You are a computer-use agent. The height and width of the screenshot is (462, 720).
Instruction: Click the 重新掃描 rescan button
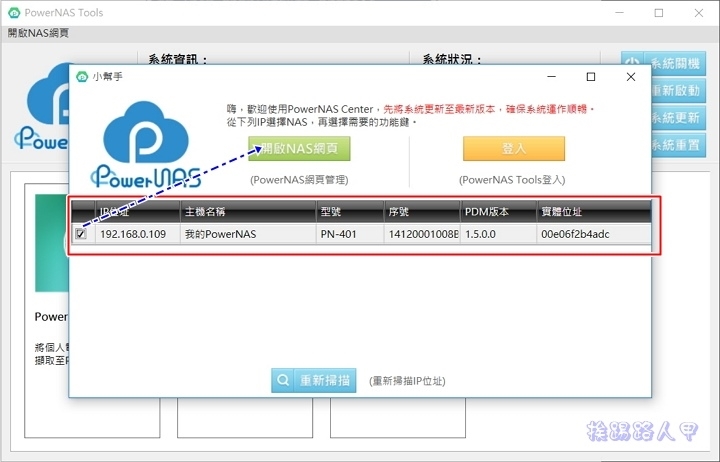pos(315,380)
